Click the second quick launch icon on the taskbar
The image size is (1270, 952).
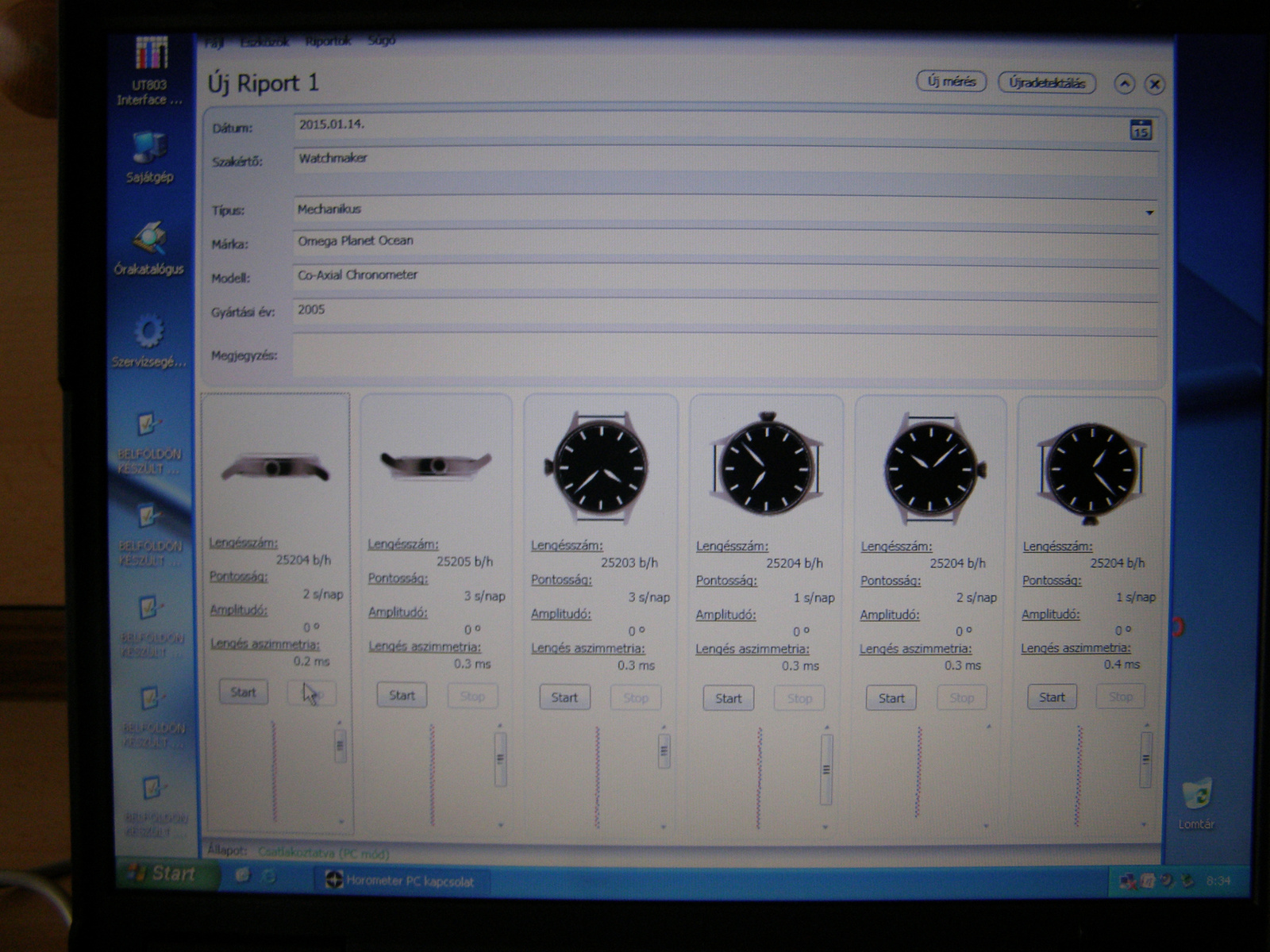coord(268,876)
